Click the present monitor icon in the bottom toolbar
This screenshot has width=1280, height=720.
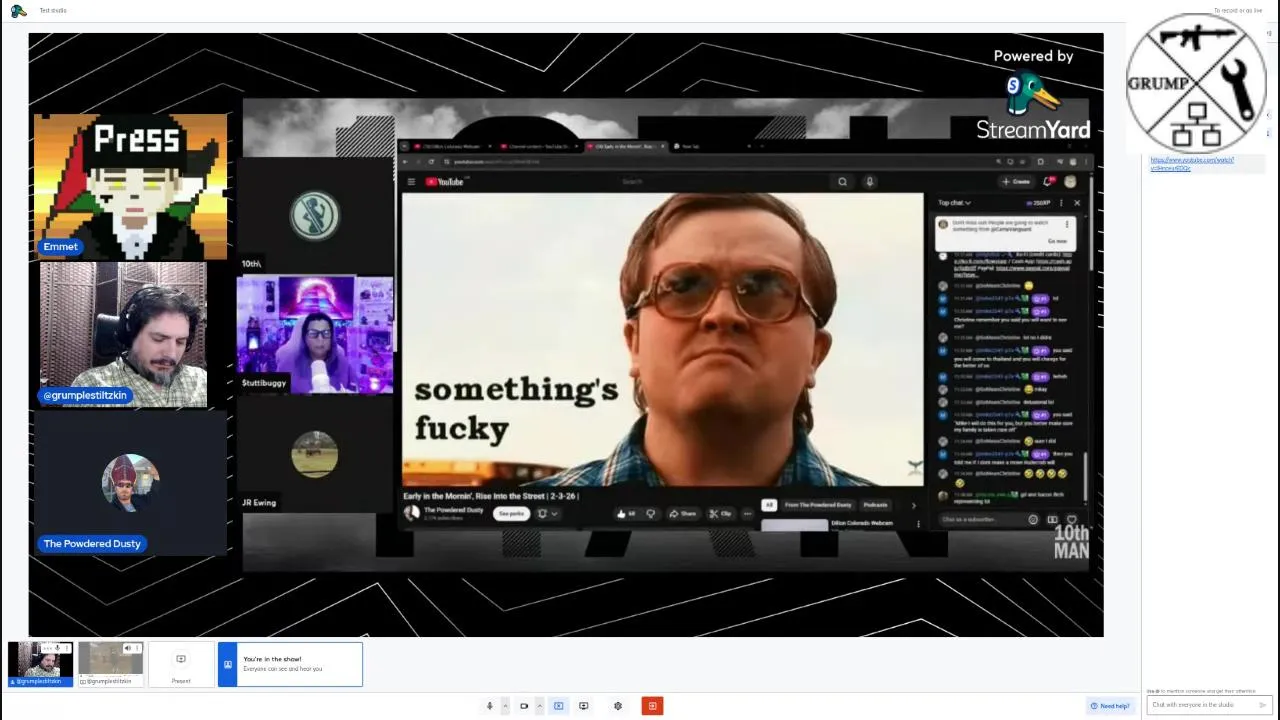tap(584, 706)
